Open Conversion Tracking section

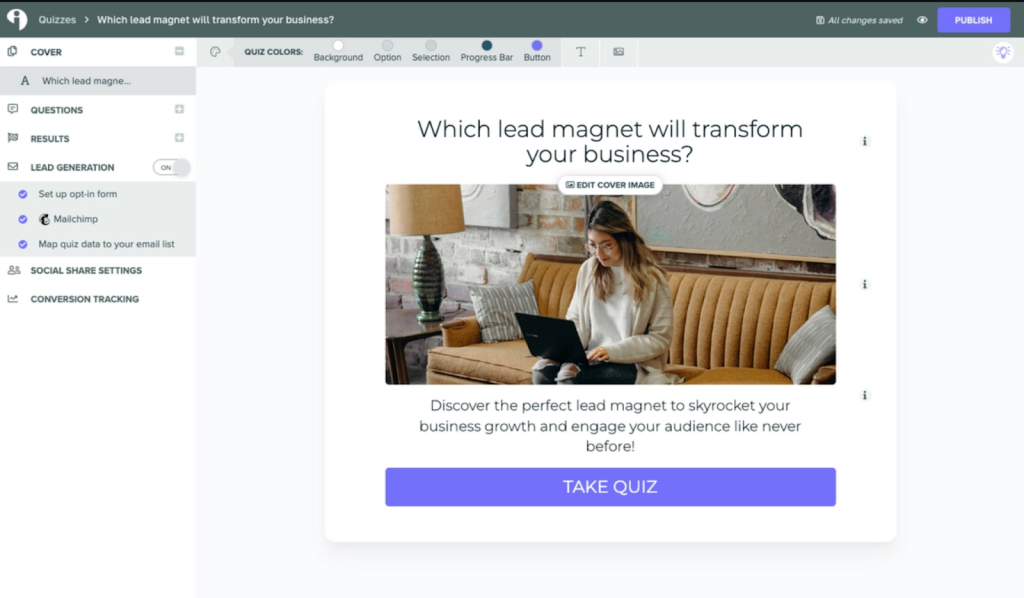point(84,299)
